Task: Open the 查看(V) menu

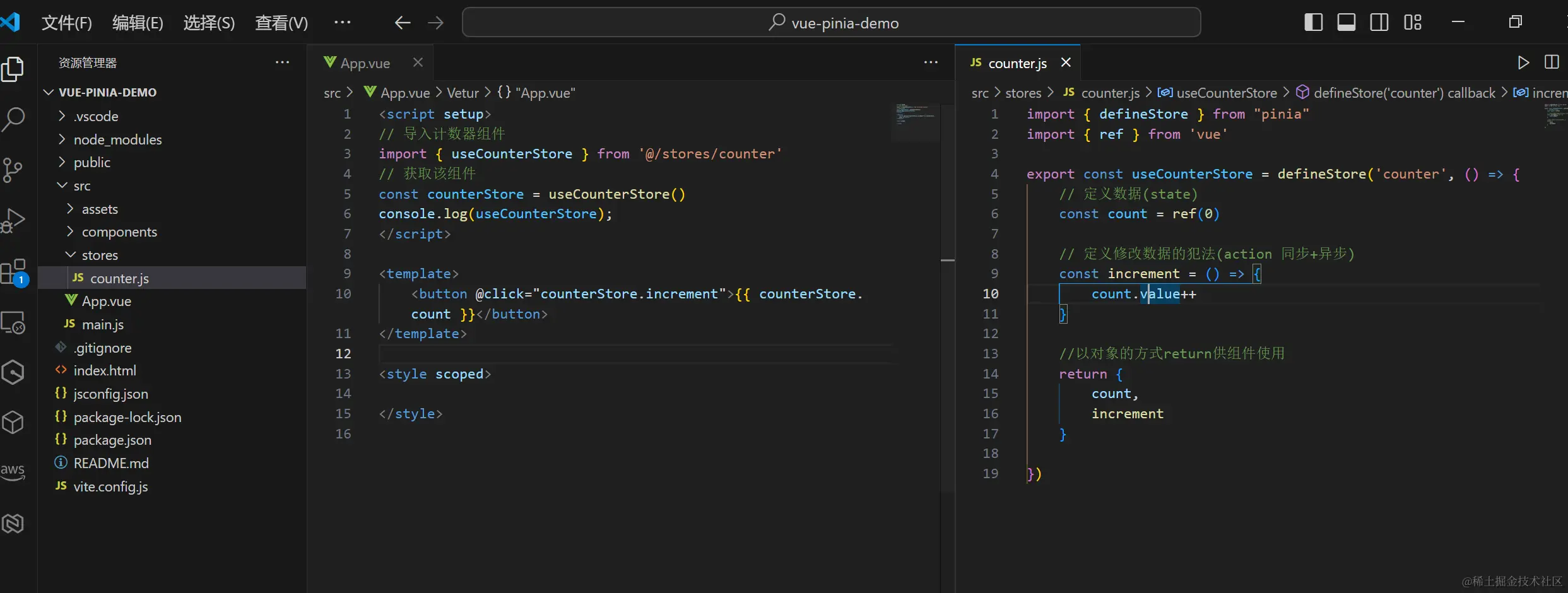Action: pos(281,23)
